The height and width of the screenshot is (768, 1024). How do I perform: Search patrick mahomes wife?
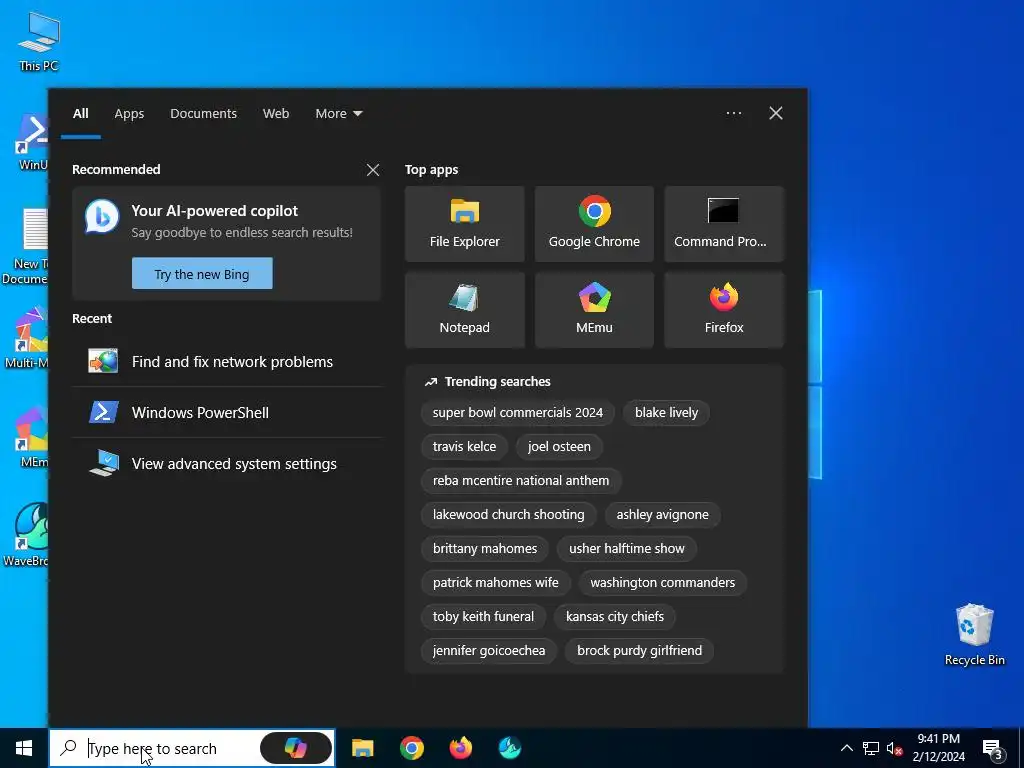[495, 582]
